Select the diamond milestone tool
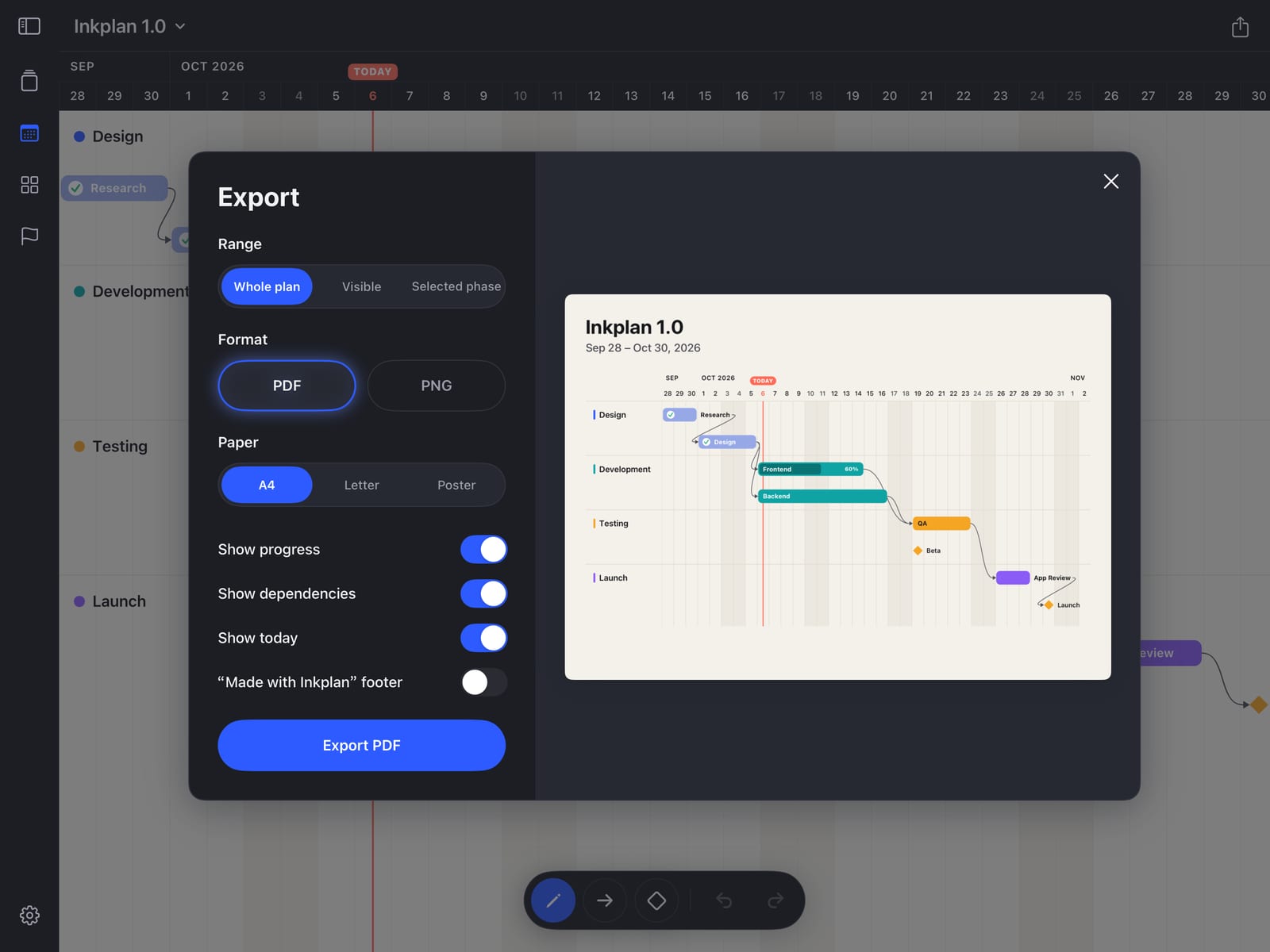 click(x=656, y=900)
